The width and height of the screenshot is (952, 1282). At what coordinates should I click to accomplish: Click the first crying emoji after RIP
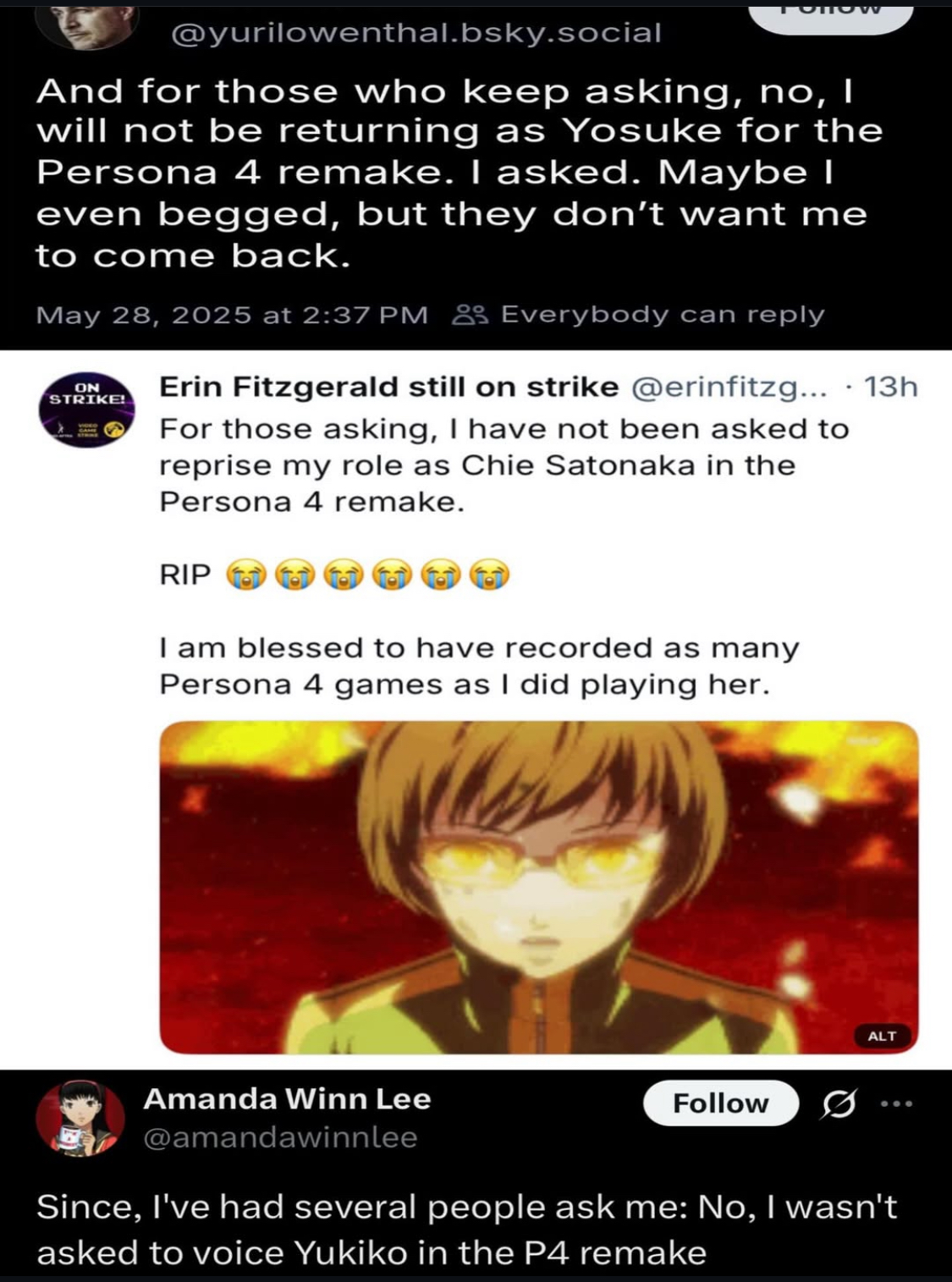tap(246, 575)
